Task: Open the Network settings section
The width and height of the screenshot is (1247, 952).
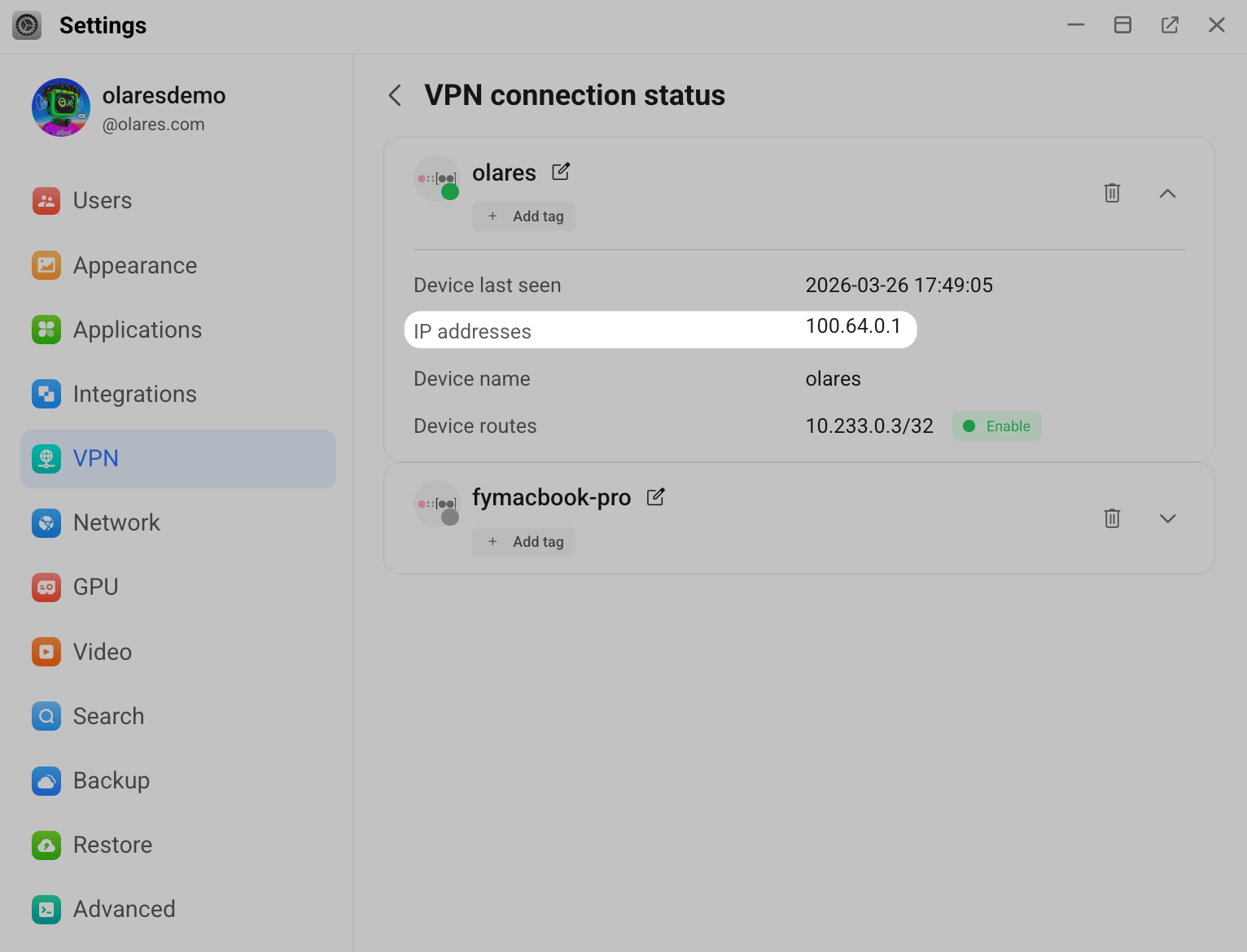Action: point(116,522)
